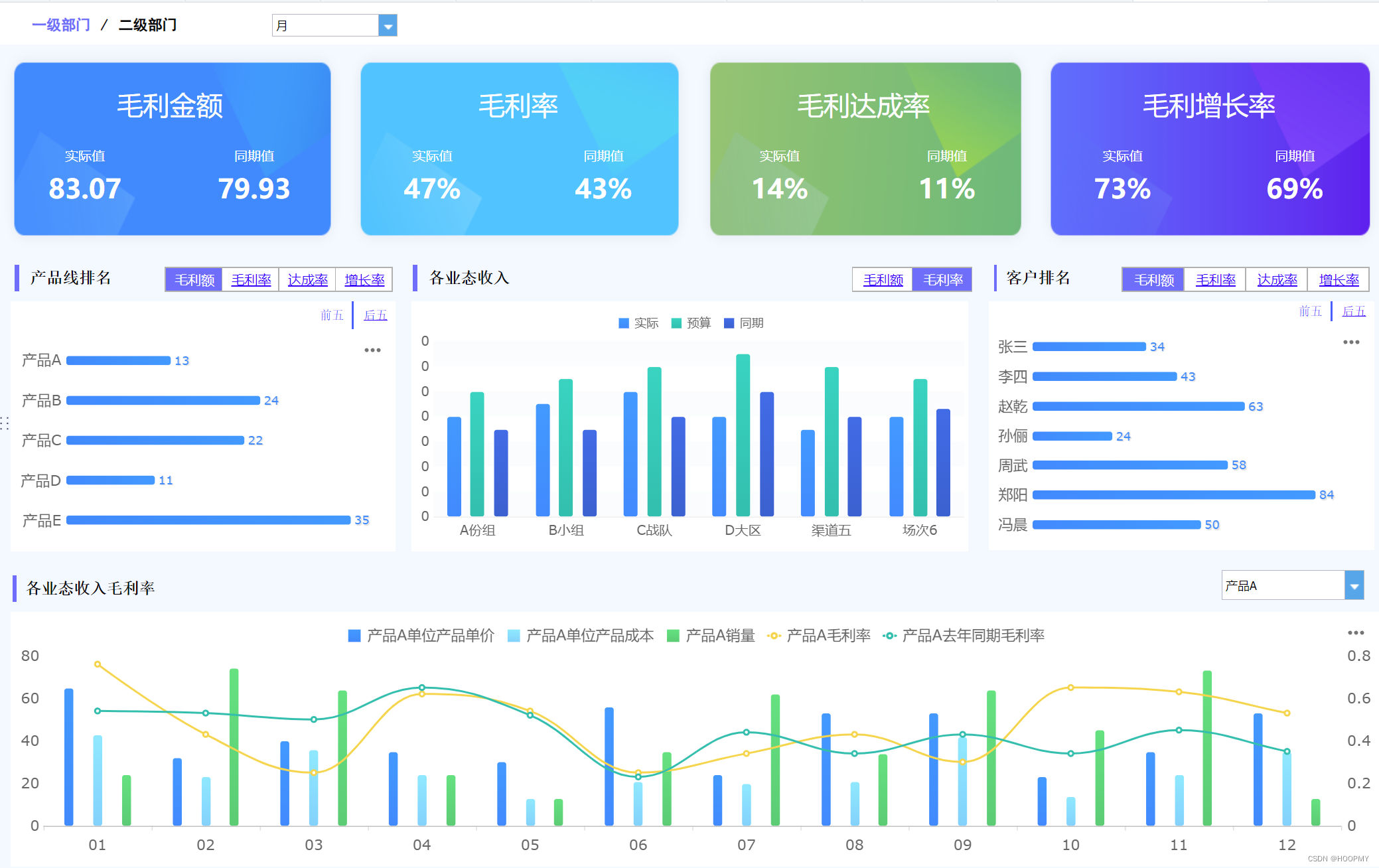Expand the 月 period dropdown arrow

coord(388,26)
